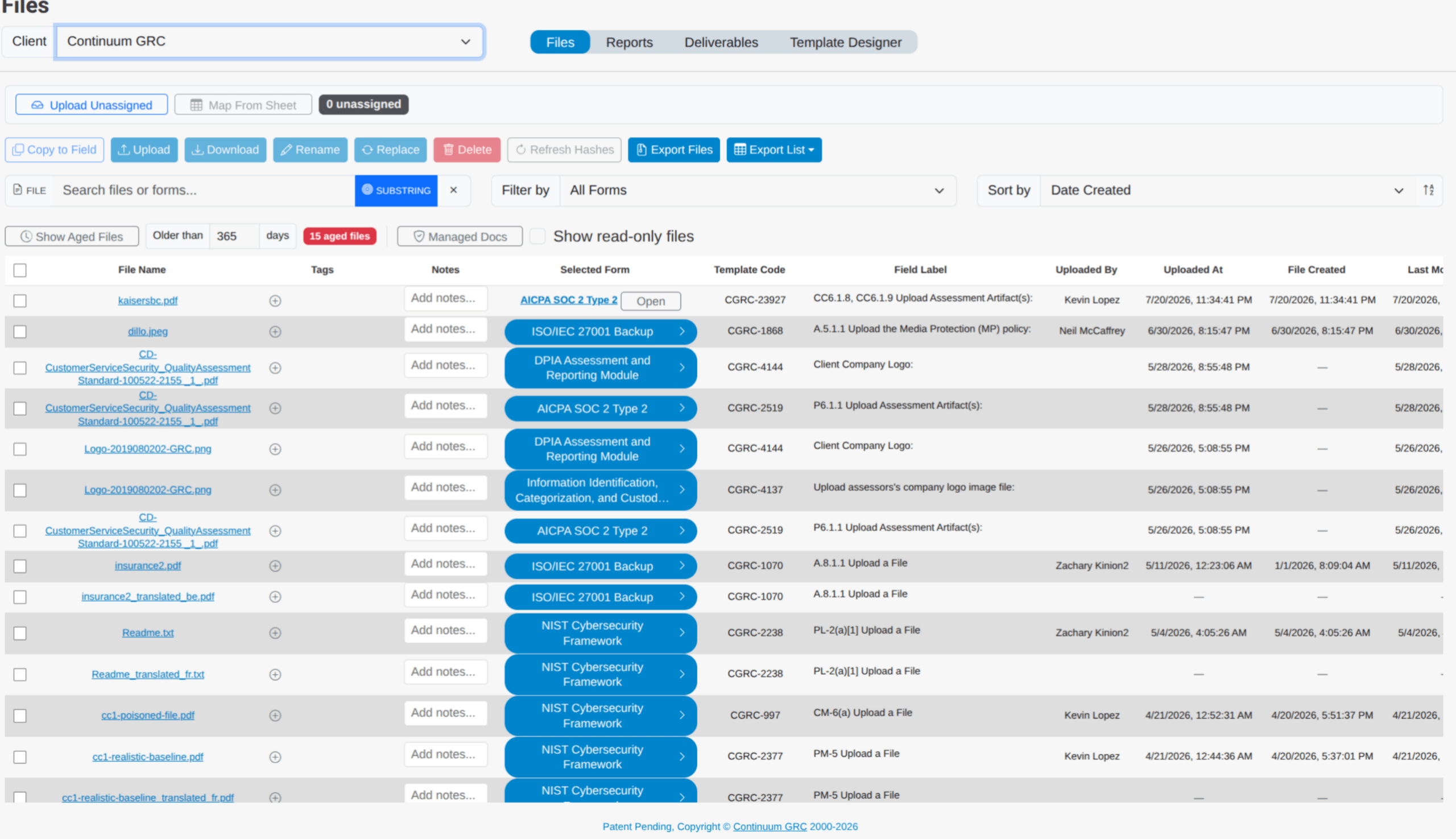Clear the search with the X icon
This screenshot has height=839, width=1456.
pos(453,190)
